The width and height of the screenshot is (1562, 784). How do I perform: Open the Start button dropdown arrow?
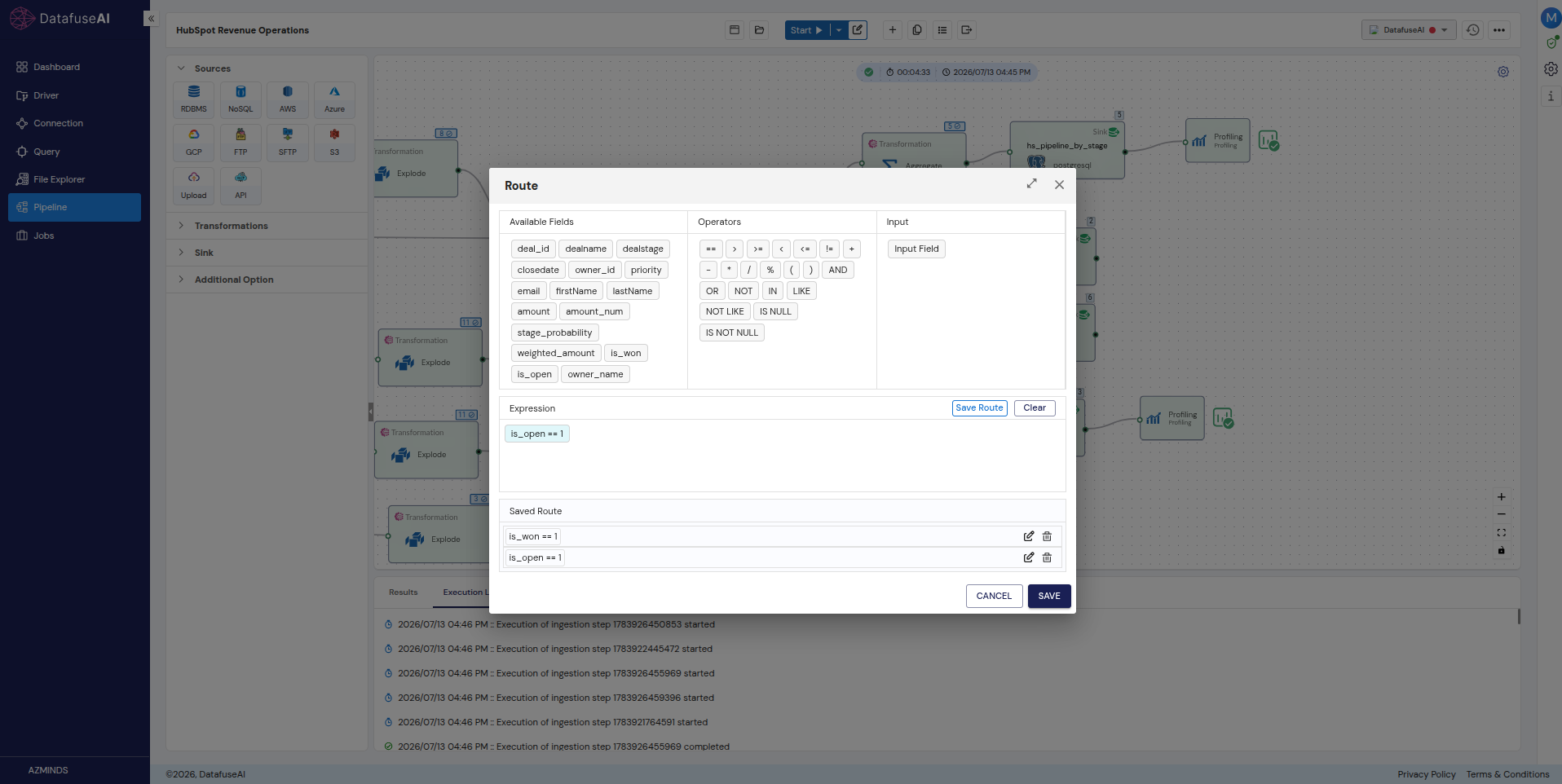[839, 30]
